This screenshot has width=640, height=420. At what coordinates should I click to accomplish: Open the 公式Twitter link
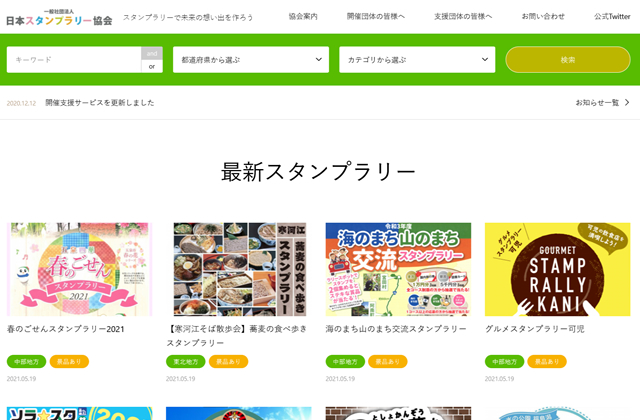pyautogui.click(x=612, y=16)
